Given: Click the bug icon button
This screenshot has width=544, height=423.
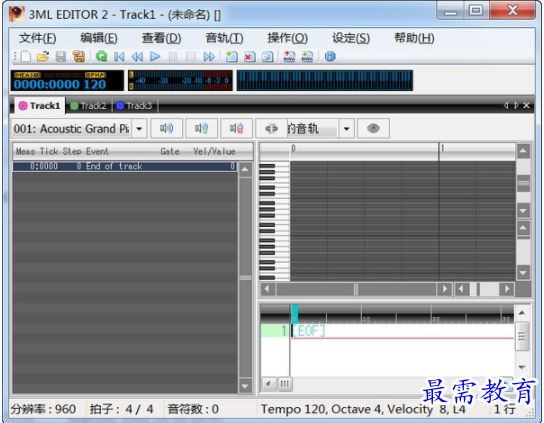Looking at the screenshot, I should 272,128.
